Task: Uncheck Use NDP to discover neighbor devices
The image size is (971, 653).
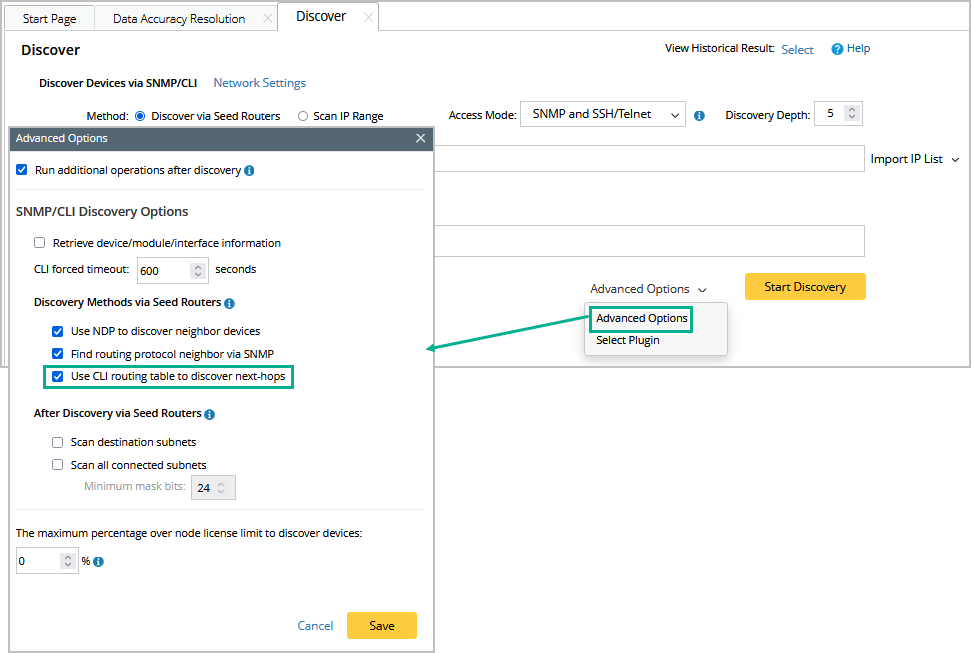Action: 58,331
